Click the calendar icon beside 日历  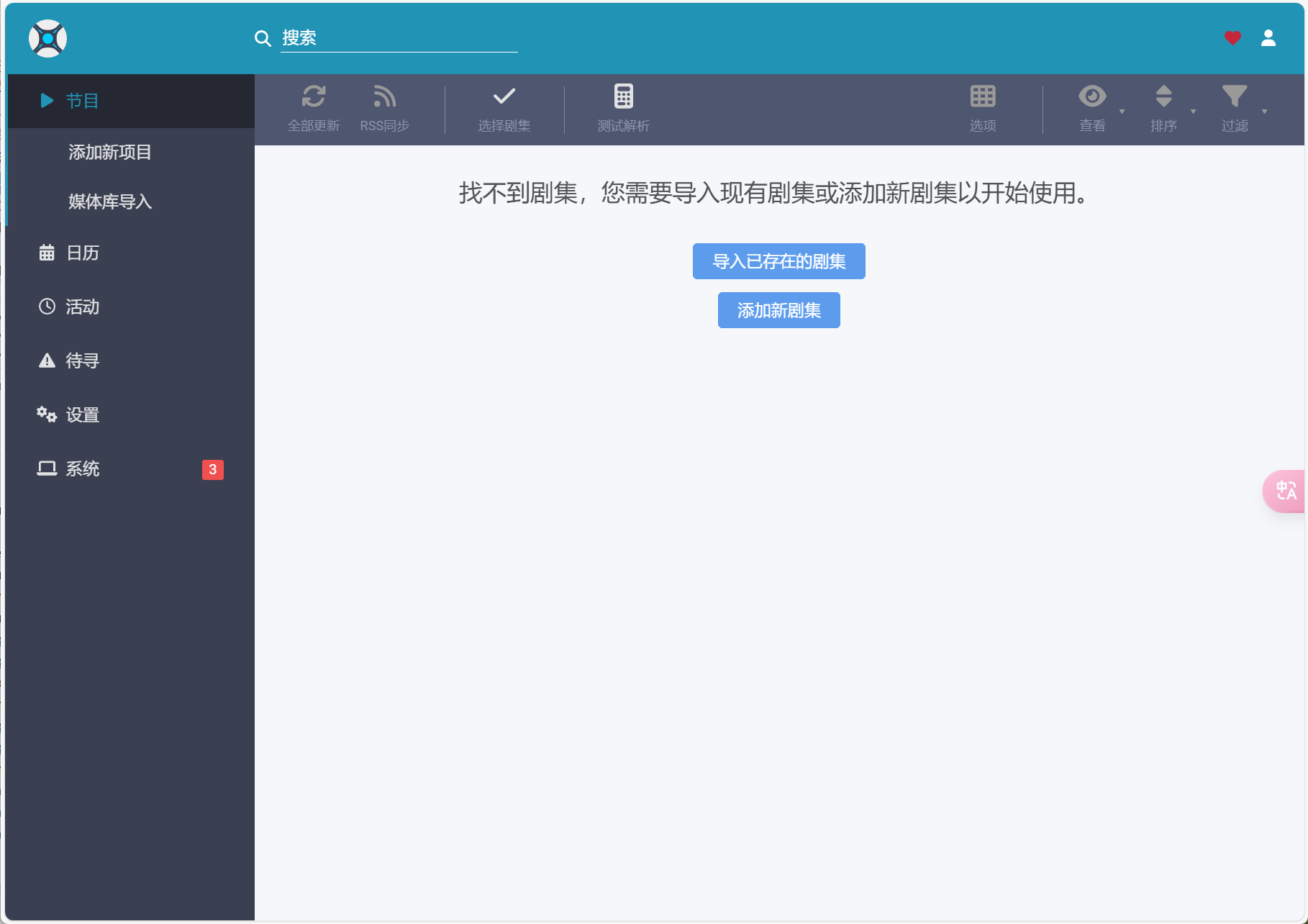click(47, 253)
